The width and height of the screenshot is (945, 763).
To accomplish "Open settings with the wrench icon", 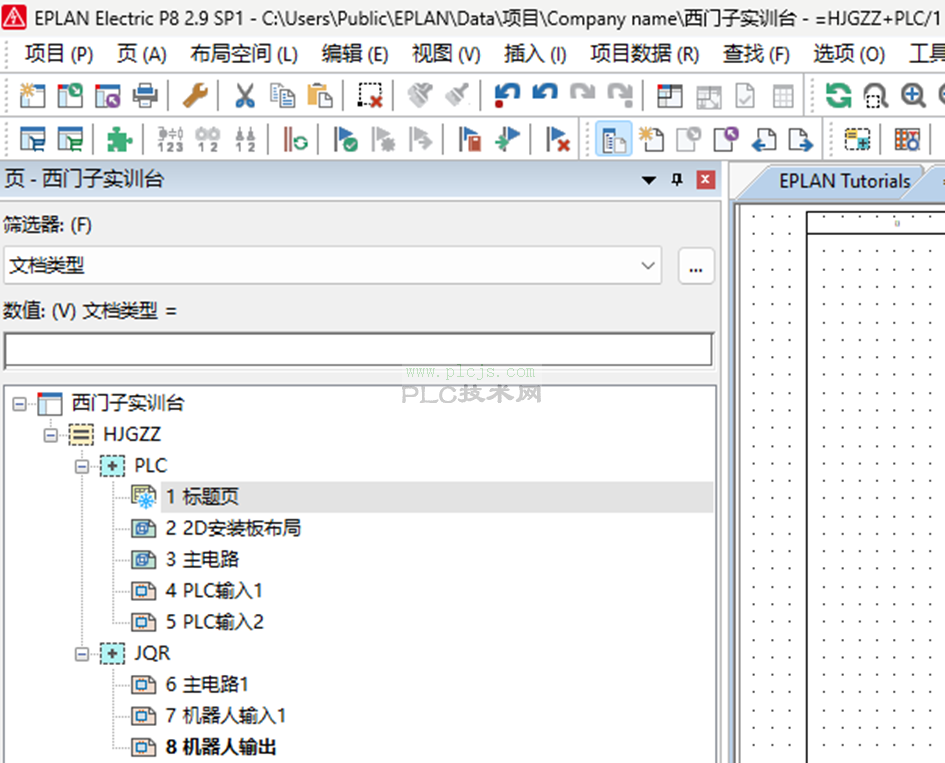I will [195, 96].
